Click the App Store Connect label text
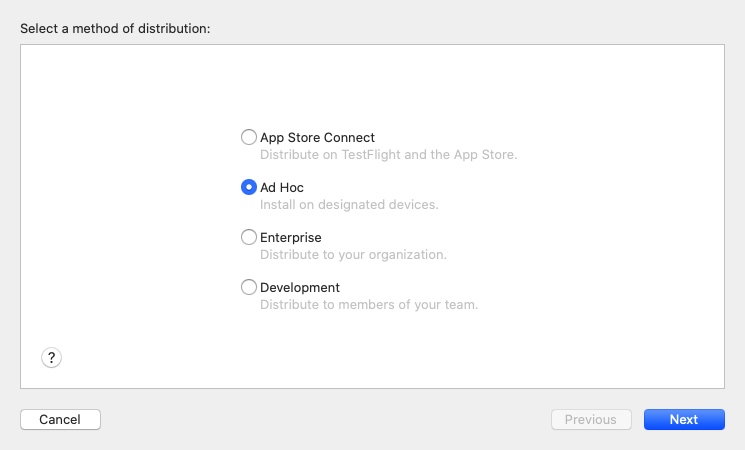745x450 pixels. click(317, 137)
